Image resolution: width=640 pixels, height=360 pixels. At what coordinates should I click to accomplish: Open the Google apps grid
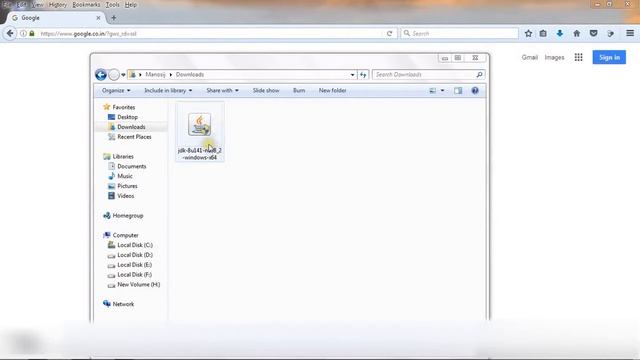click(578, 58)
